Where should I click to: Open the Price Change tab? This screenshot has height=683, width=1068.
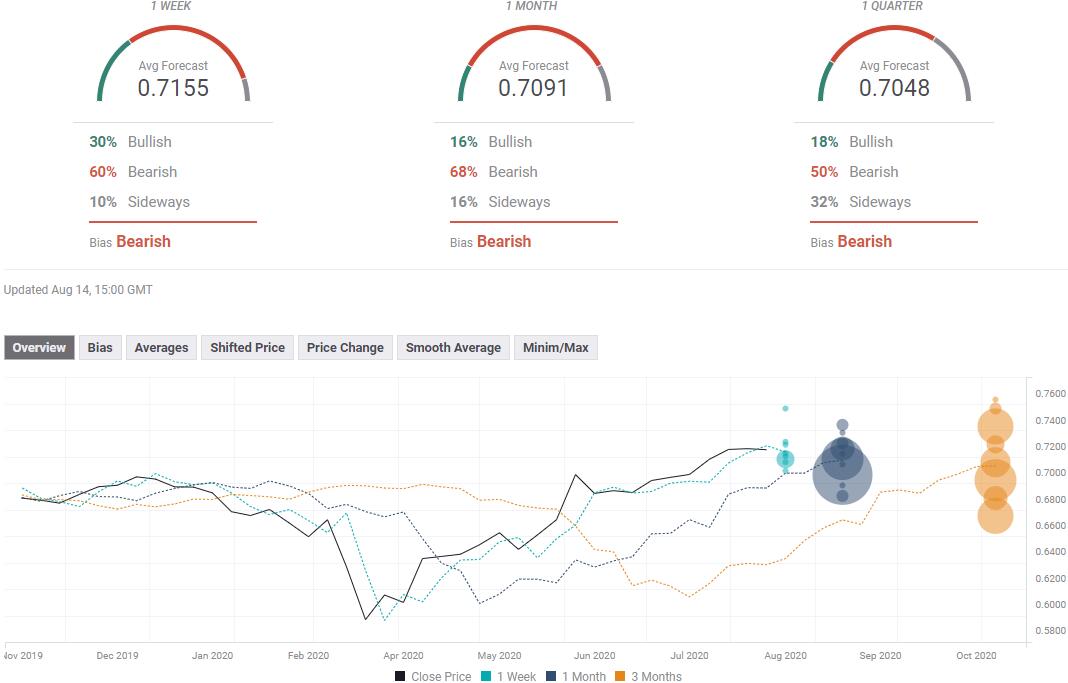[345, 348]
